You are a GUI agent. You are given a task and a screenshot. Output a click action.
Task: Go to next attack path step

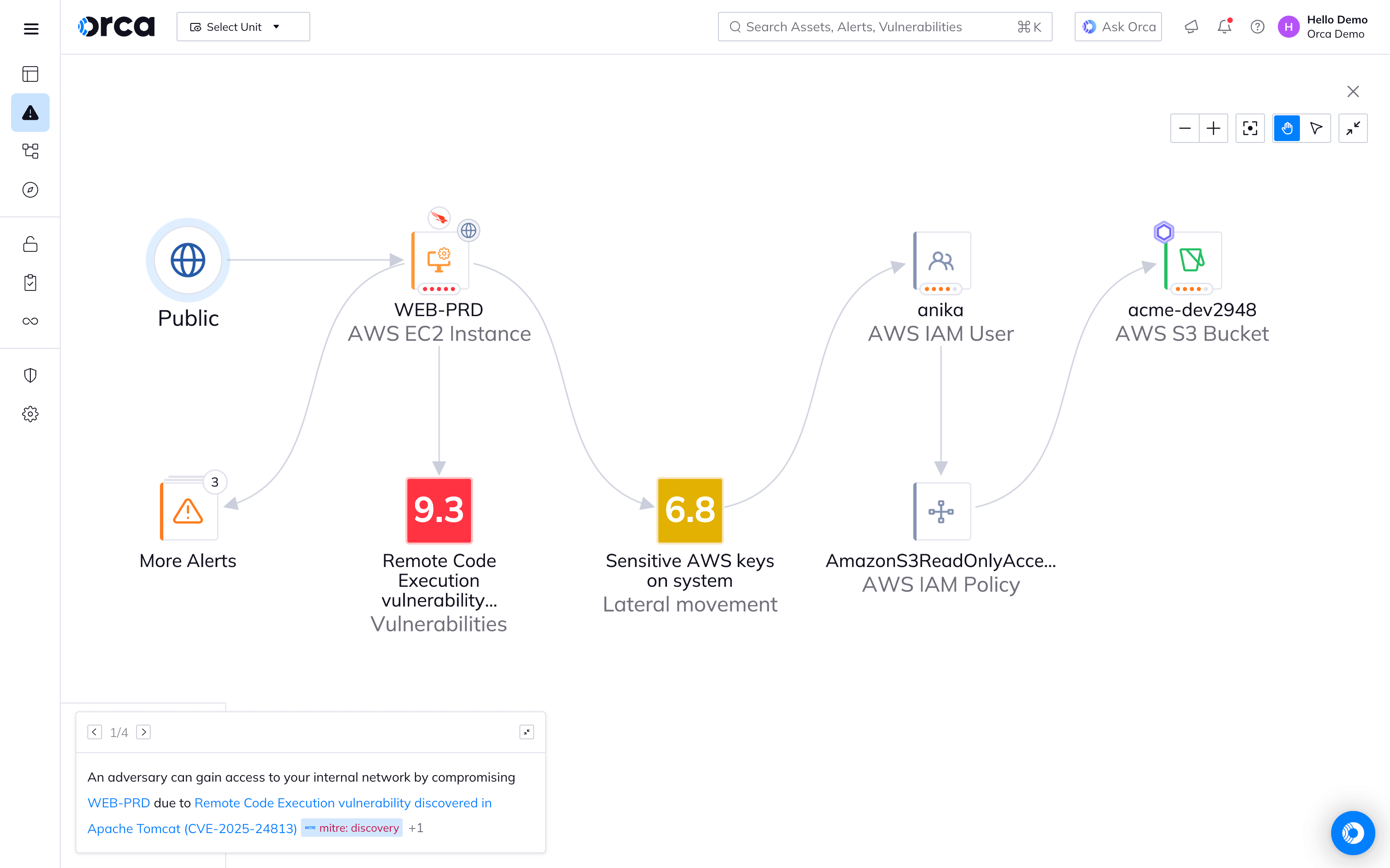(x=143, y=732)
